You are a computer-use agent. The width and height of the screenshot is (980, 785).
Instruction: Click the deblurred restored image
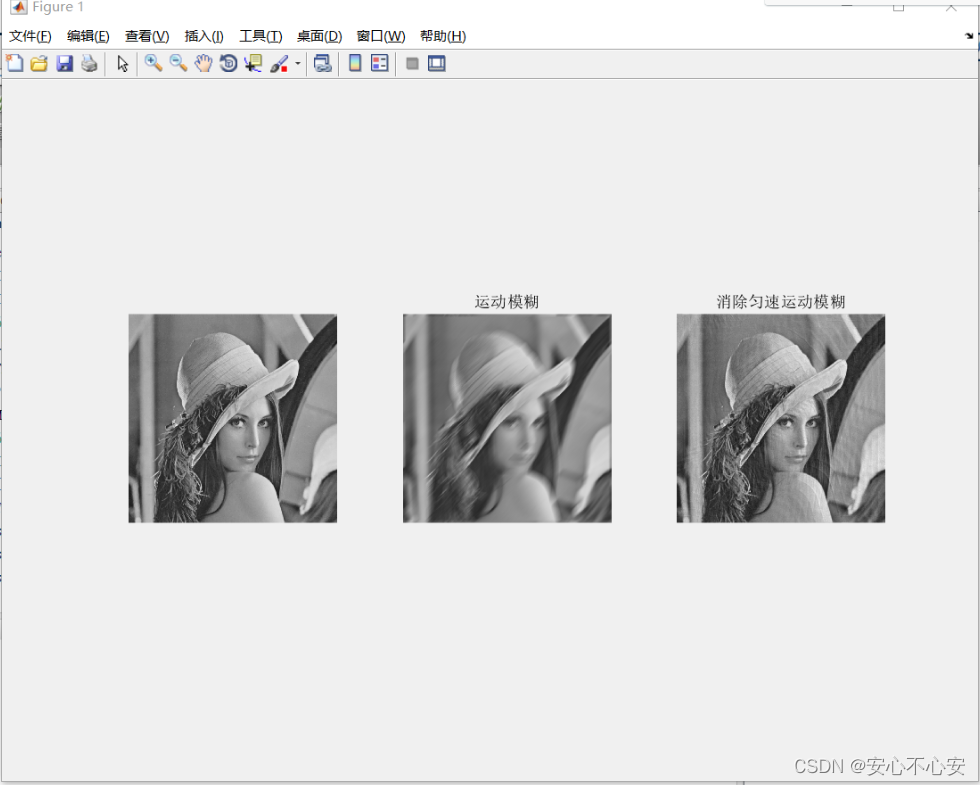point(781,418)
